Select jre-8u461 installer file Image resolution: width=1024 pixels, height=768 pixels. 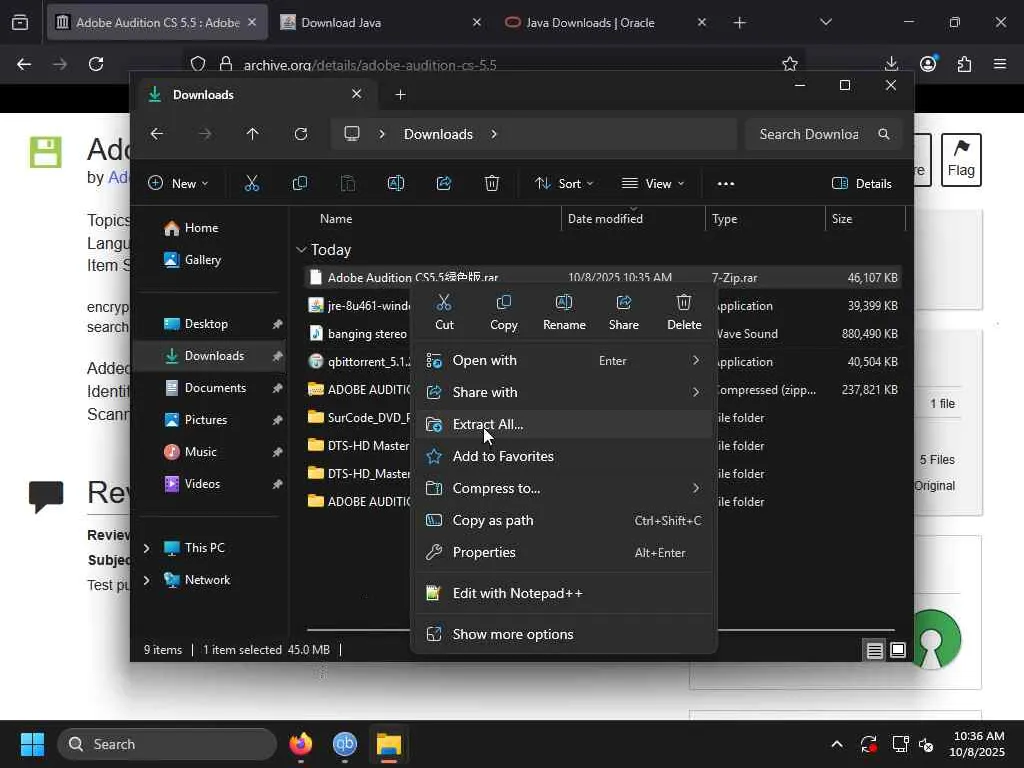(x=359, y=306)
